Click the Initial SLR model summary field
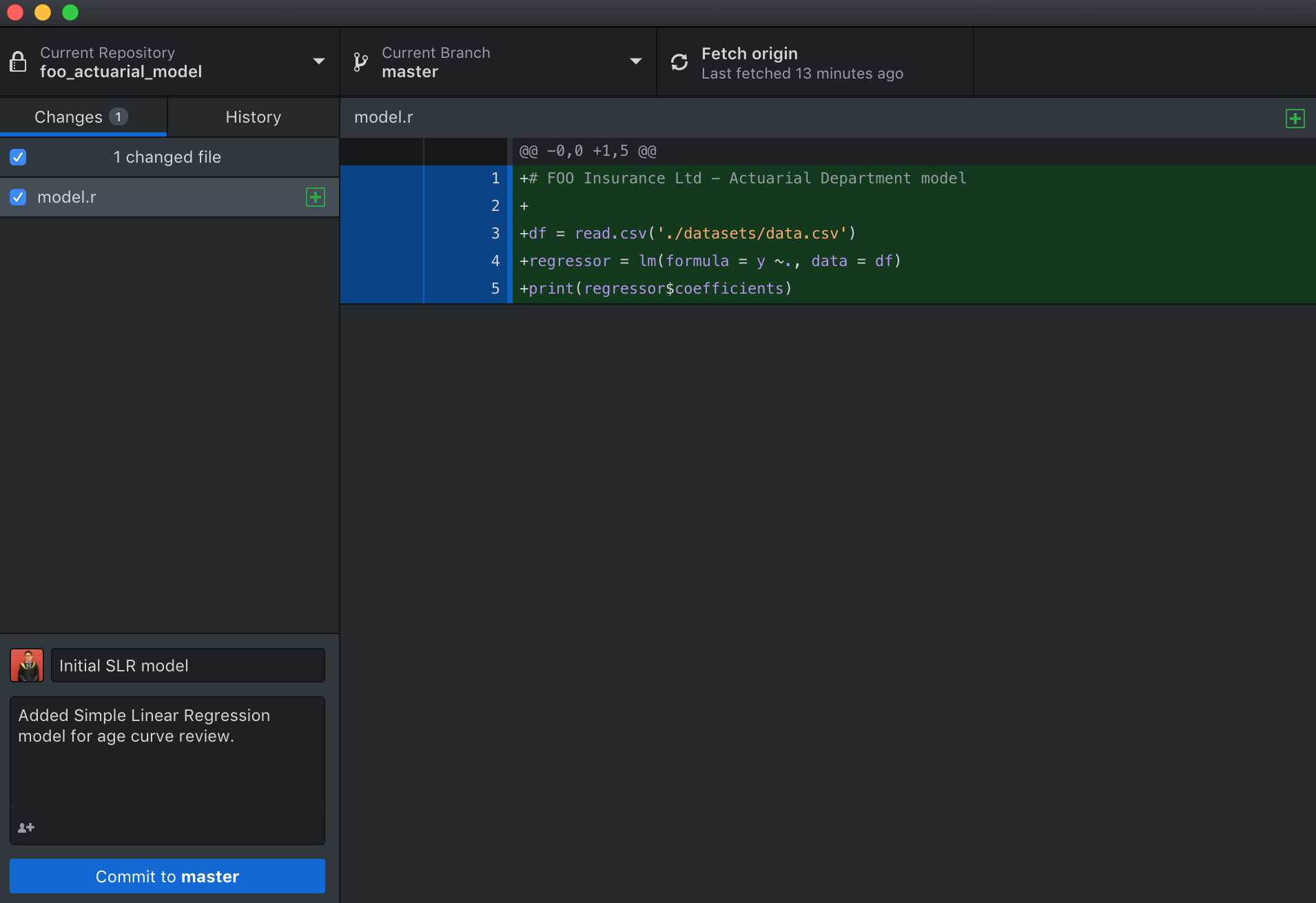This screenshot has height=903, width=1316. point(187,664)
